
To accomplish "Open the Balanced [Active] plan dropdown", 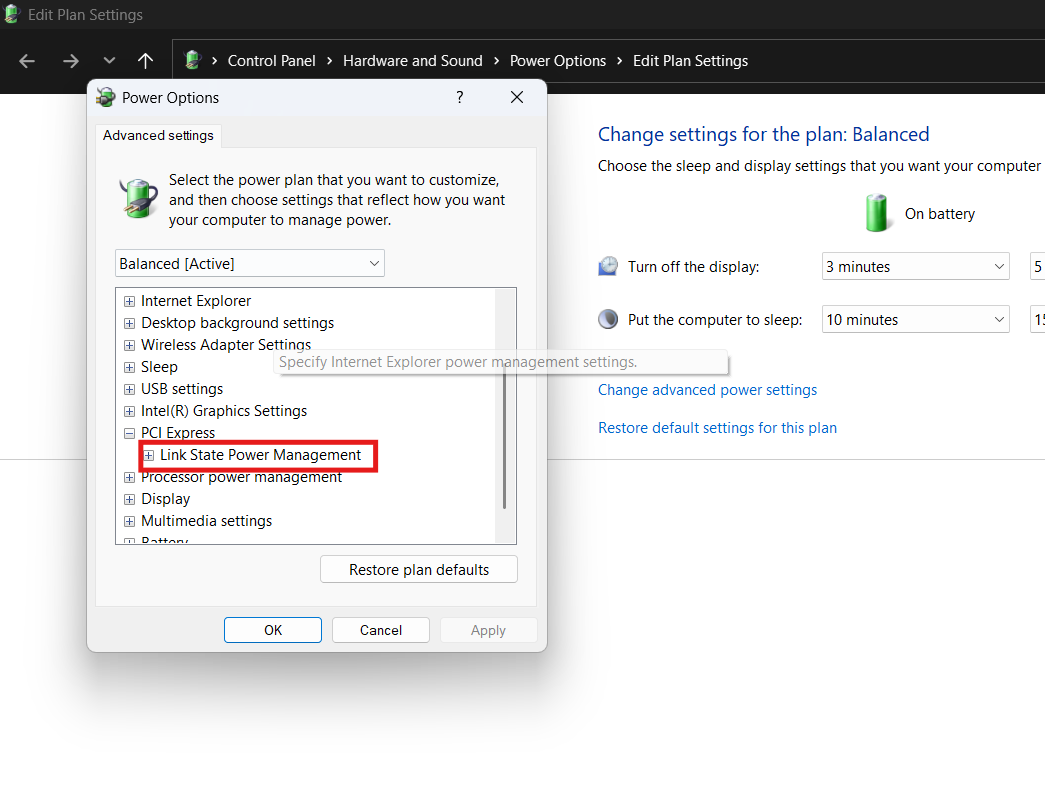I will pos(250,264).
